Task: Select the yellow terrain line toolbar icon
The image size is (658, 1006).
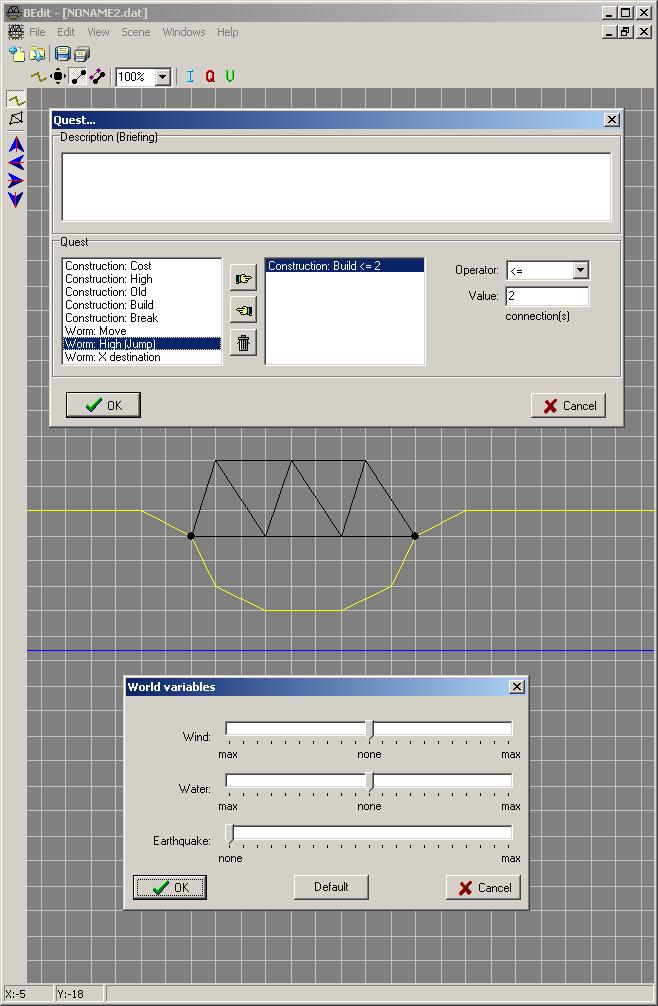Action: pos(39,77)
